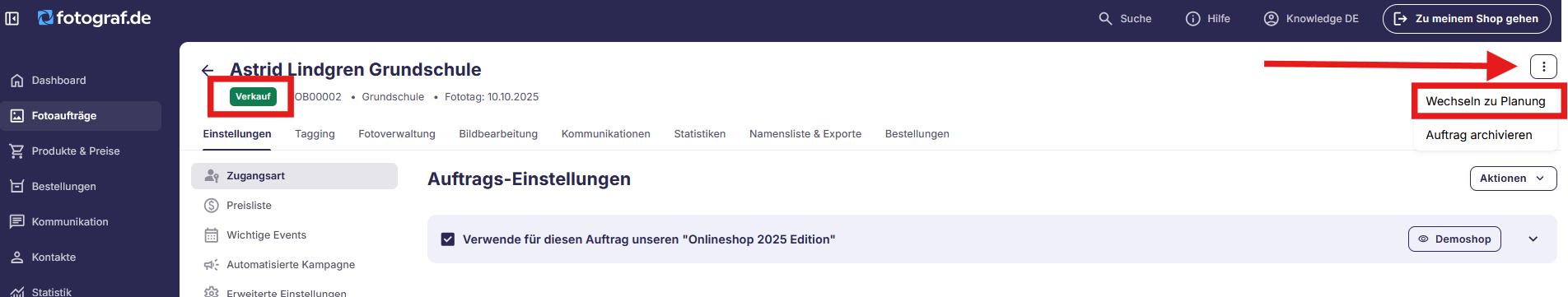Viewport: 1568px width, 297px height.
Task: Open Produkte & Preise cart icon
Action: click(x=16, y=151)
